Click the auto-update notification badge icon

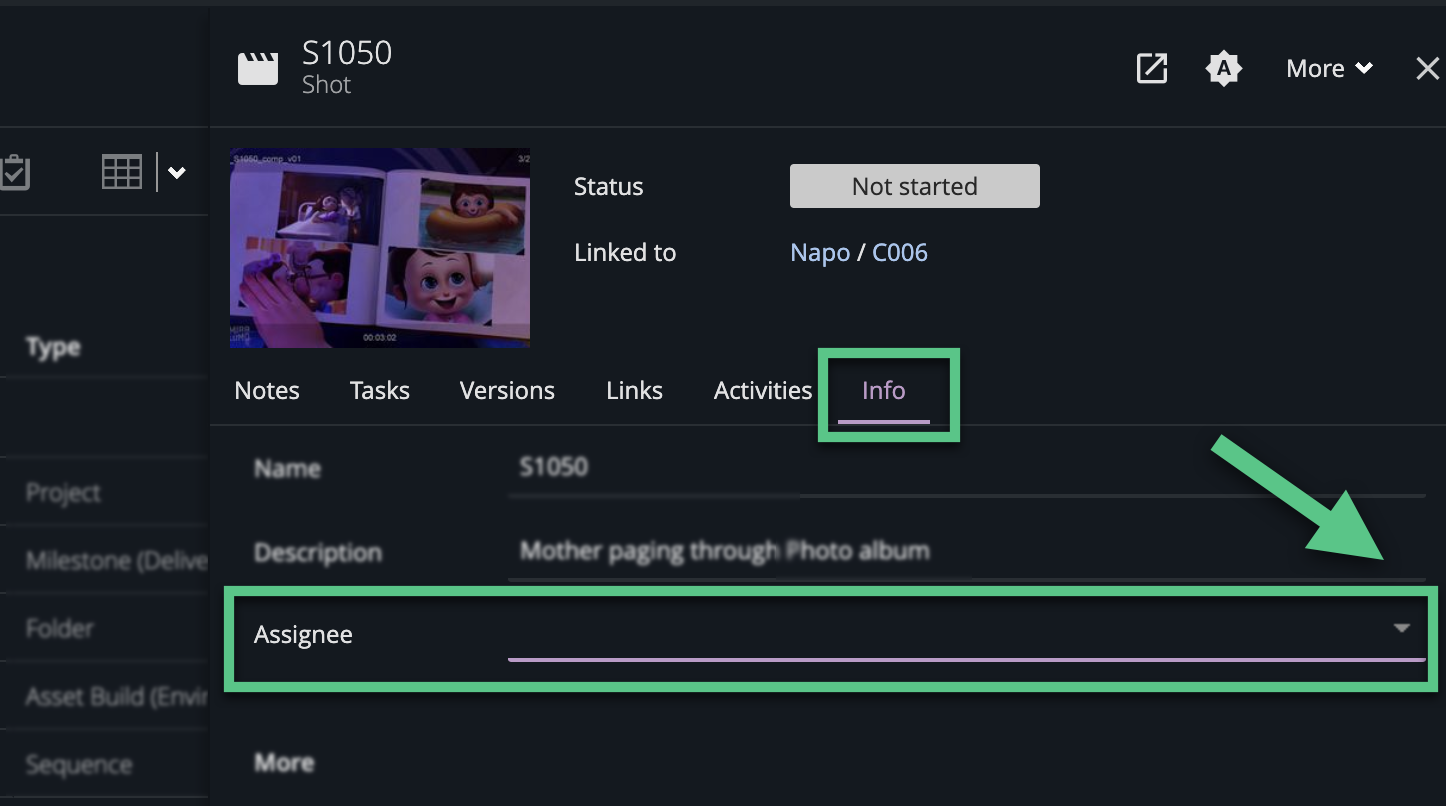click(x=1223, y=68)
